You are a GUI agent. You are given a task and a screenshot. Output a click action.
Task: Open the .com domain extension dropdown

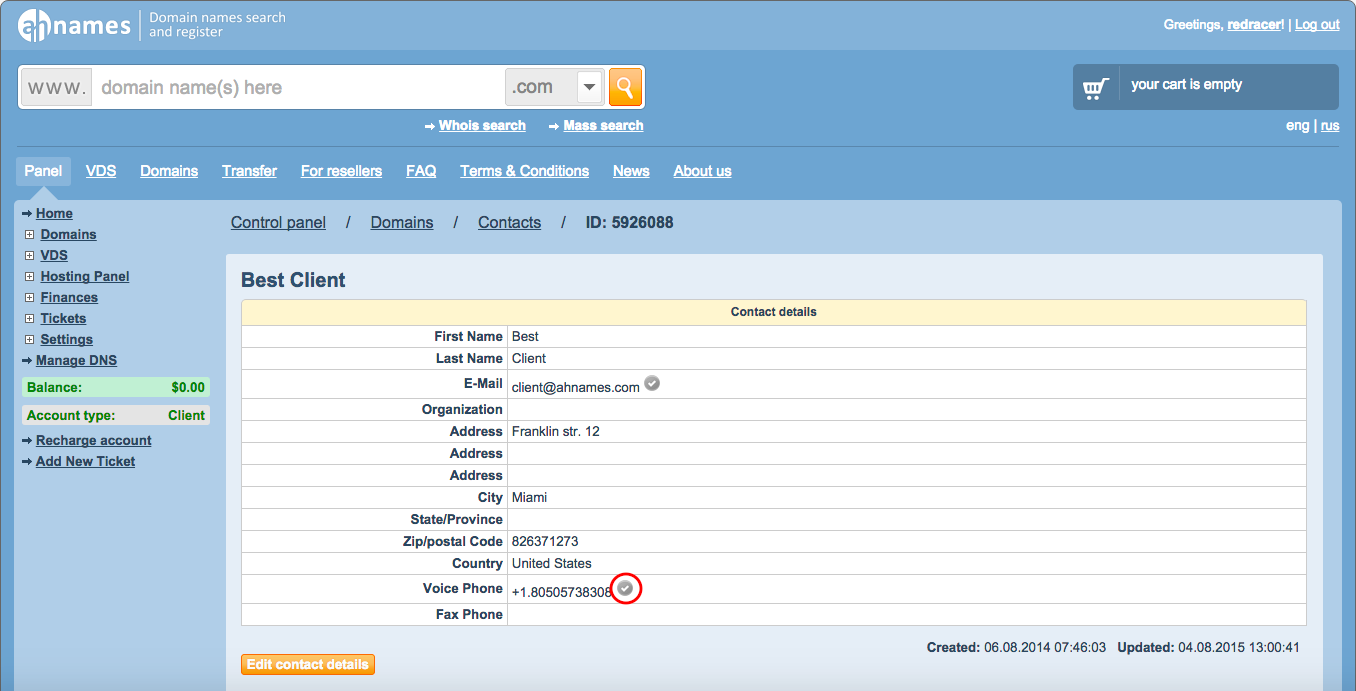[x=589, y=87]
